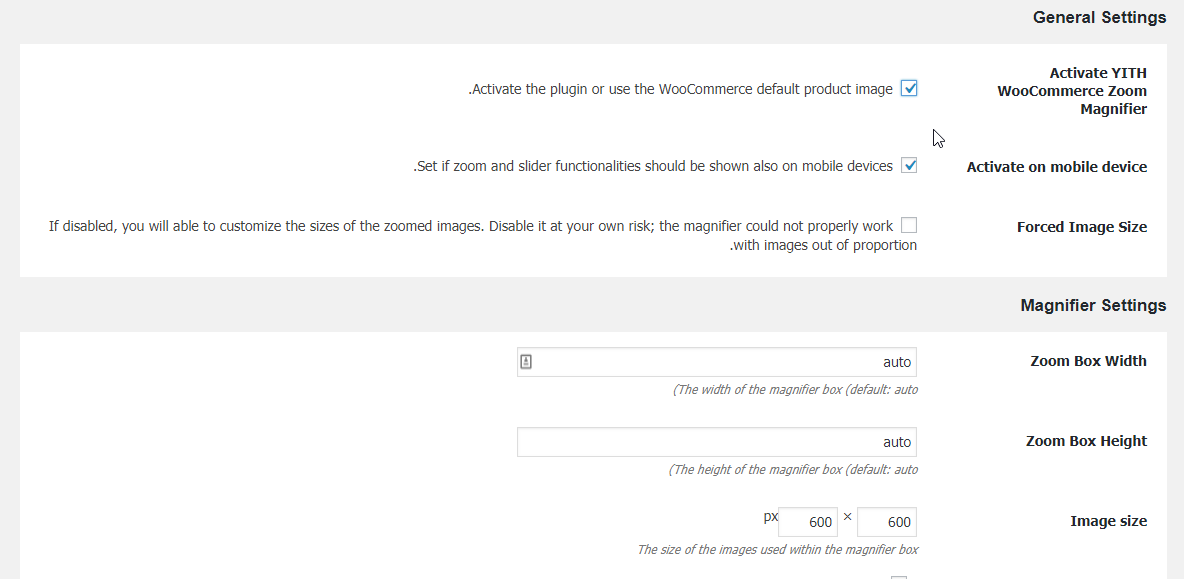Click the Zoom Box Width label
The image size is (1184, 579).
tap(1088, 362)
